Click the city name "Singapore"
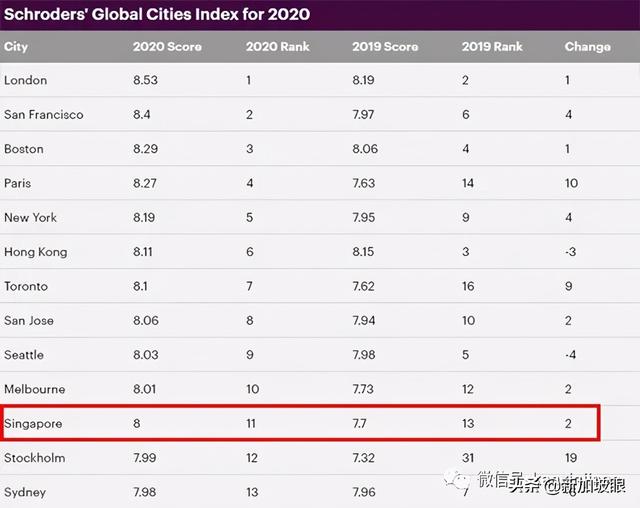 [x=33, y=424]
